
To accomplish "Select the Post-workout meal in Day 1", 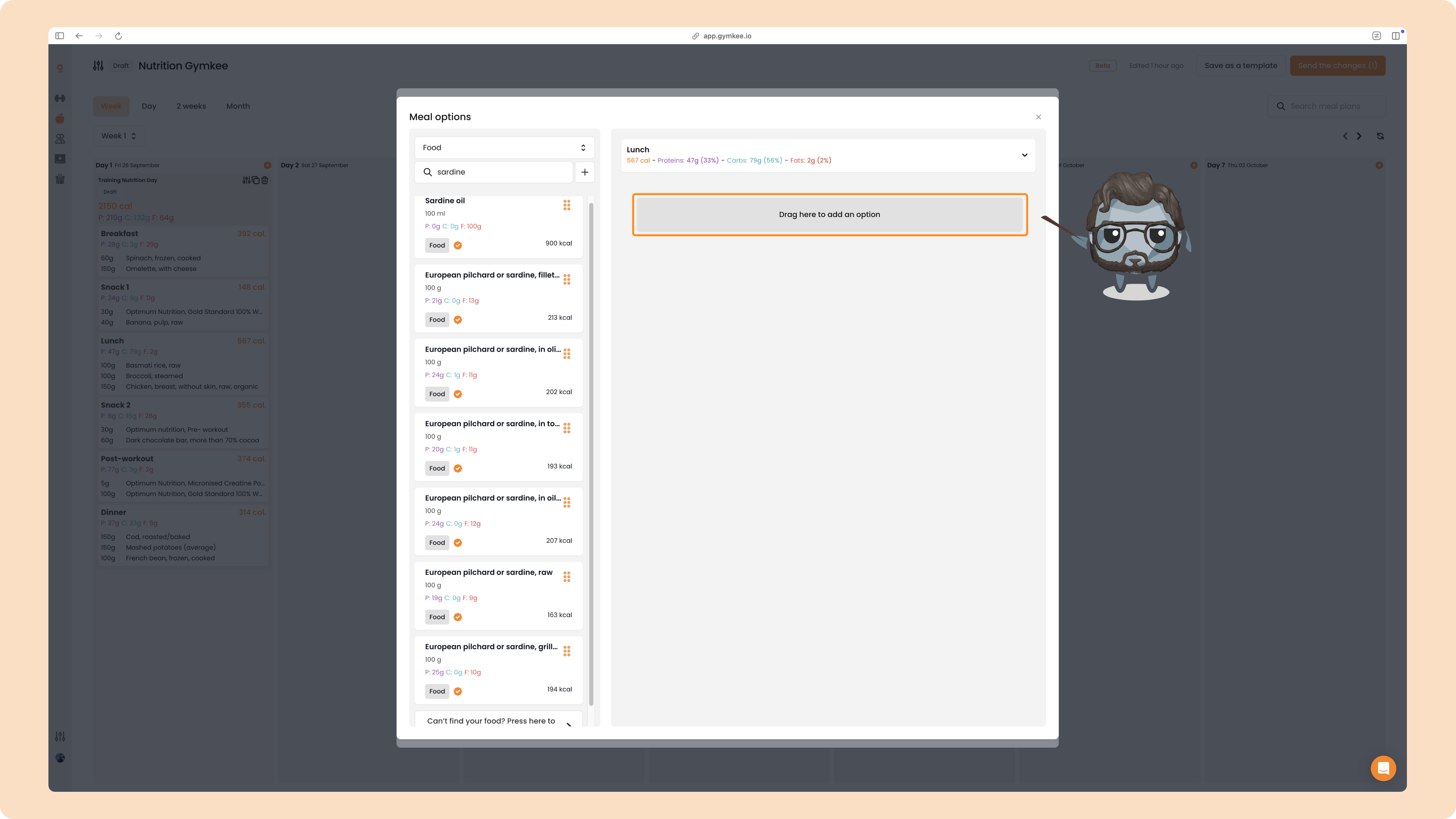I will [182, 476].
